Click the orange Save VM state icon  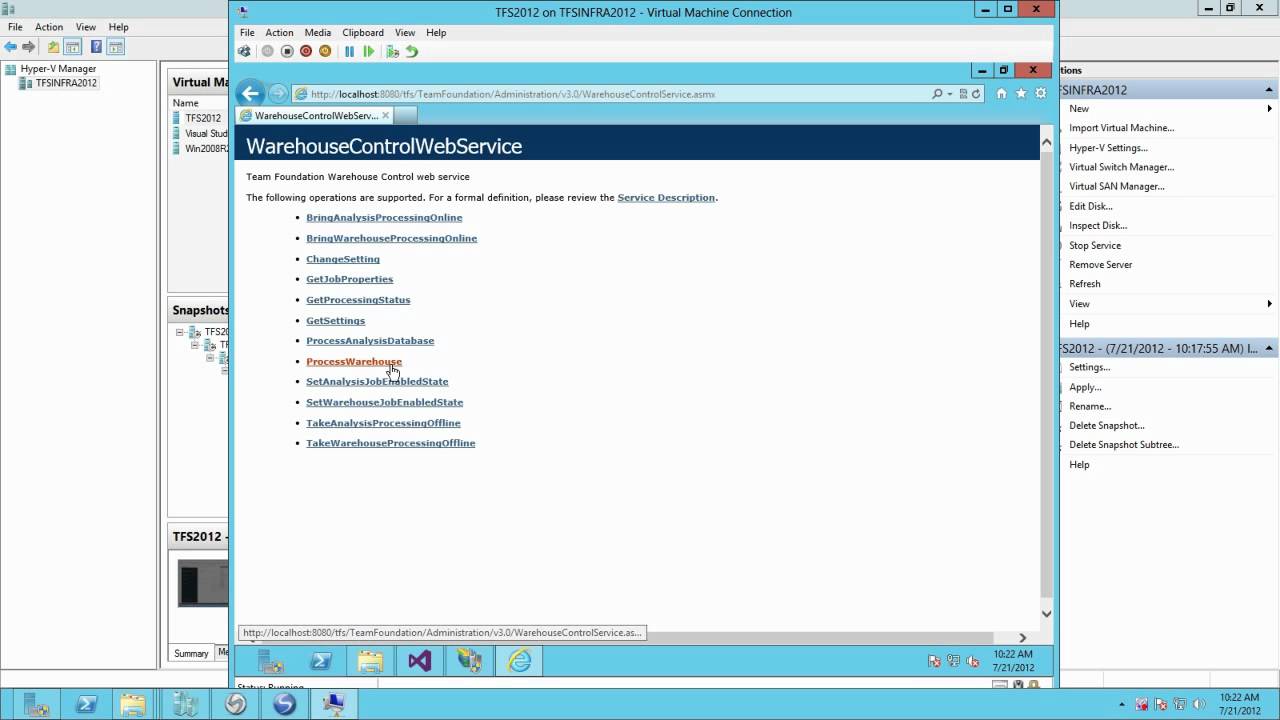tap(325, 51)
